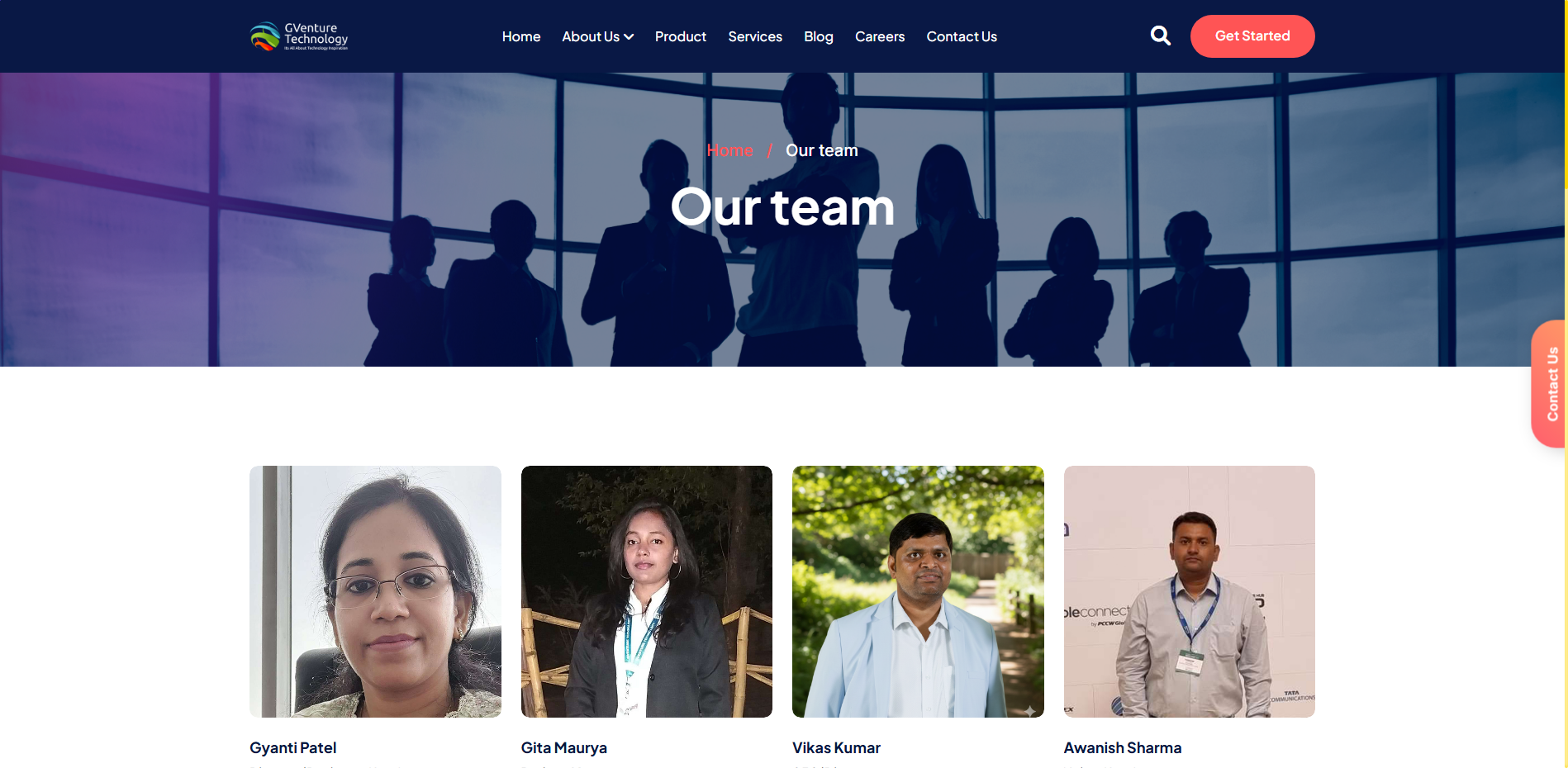This screenshot has height=768, width=1568.
Task: Open Gita Maurya name link
Action: 564,747
